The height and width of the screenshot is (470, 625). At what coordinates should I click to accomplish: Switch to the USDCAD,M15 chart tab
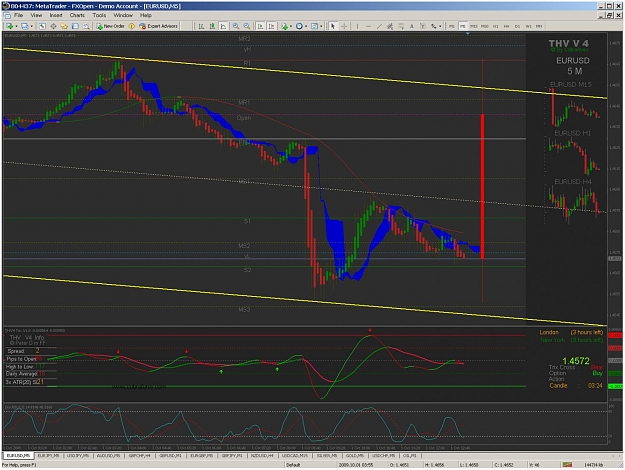(295, 456)
